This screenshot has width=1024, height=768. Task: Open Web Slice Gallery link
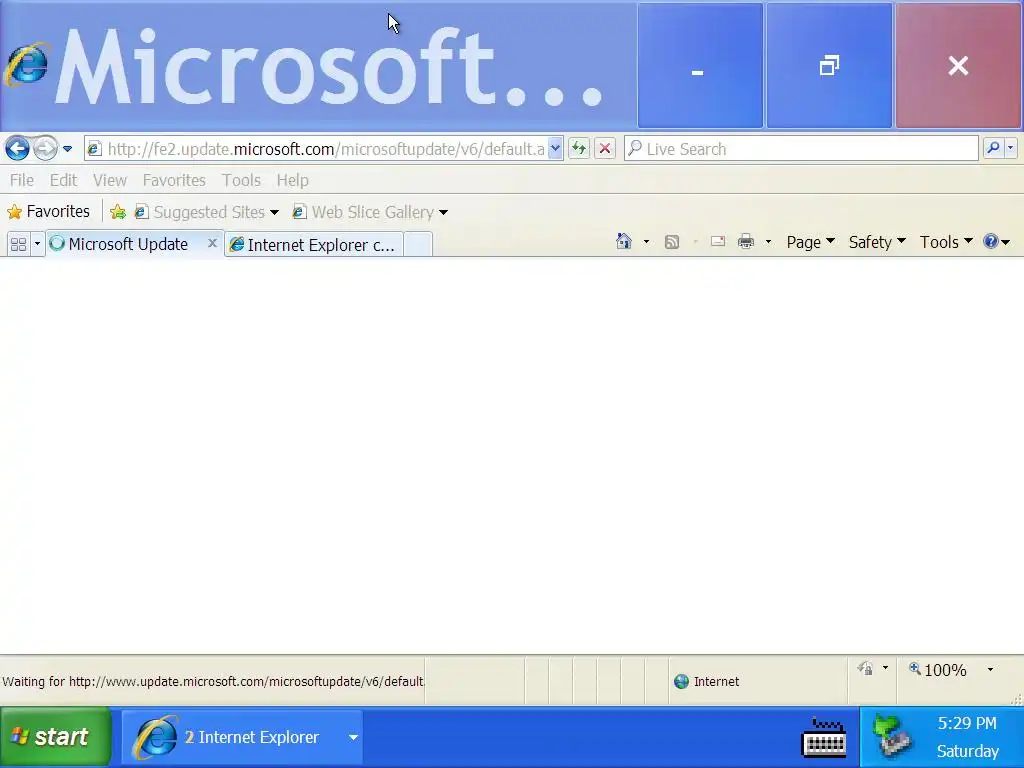pos(370,212)
